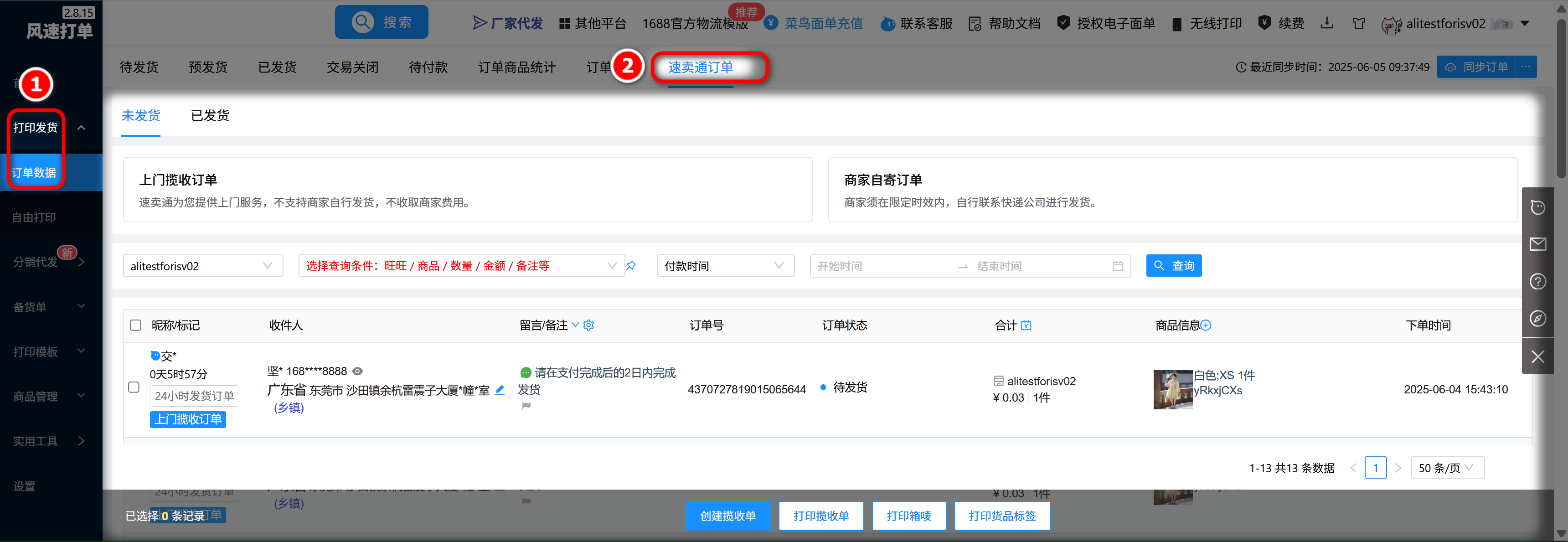Click the shirt skin icon in top bar
Image resolution: width=1568 pixels, height=542 pixels.
tap(1359, 23)
